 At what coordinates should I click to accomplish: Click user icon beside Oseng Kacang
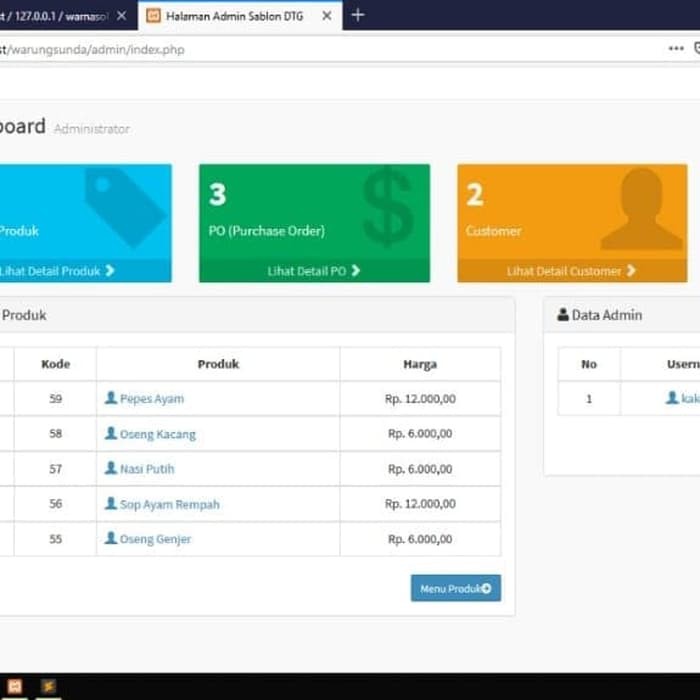coord(111,434)
